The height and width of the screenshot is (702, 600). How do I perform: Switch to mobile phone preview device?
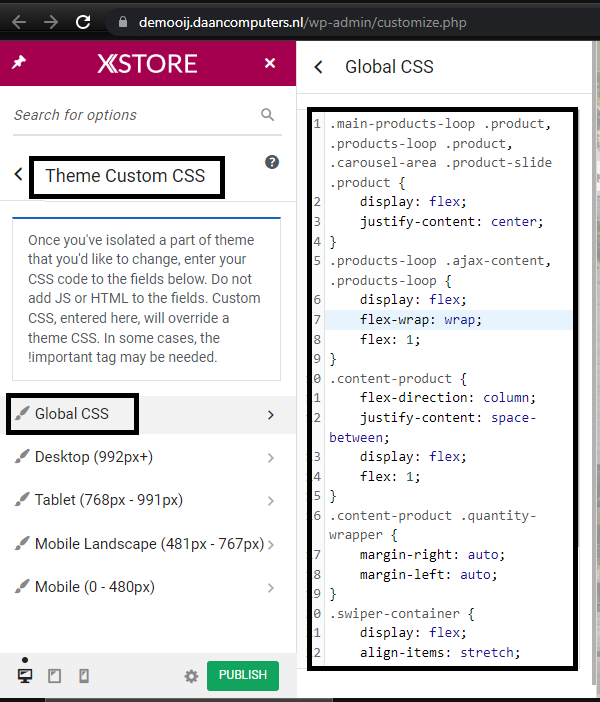click(x=84, y=676)
